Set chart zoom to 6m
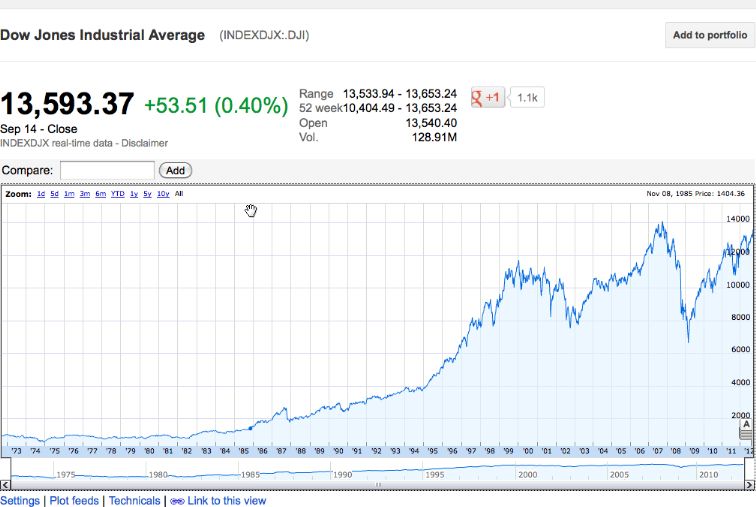This screenshot has height=507, width=756. click(x=100, y=194)
